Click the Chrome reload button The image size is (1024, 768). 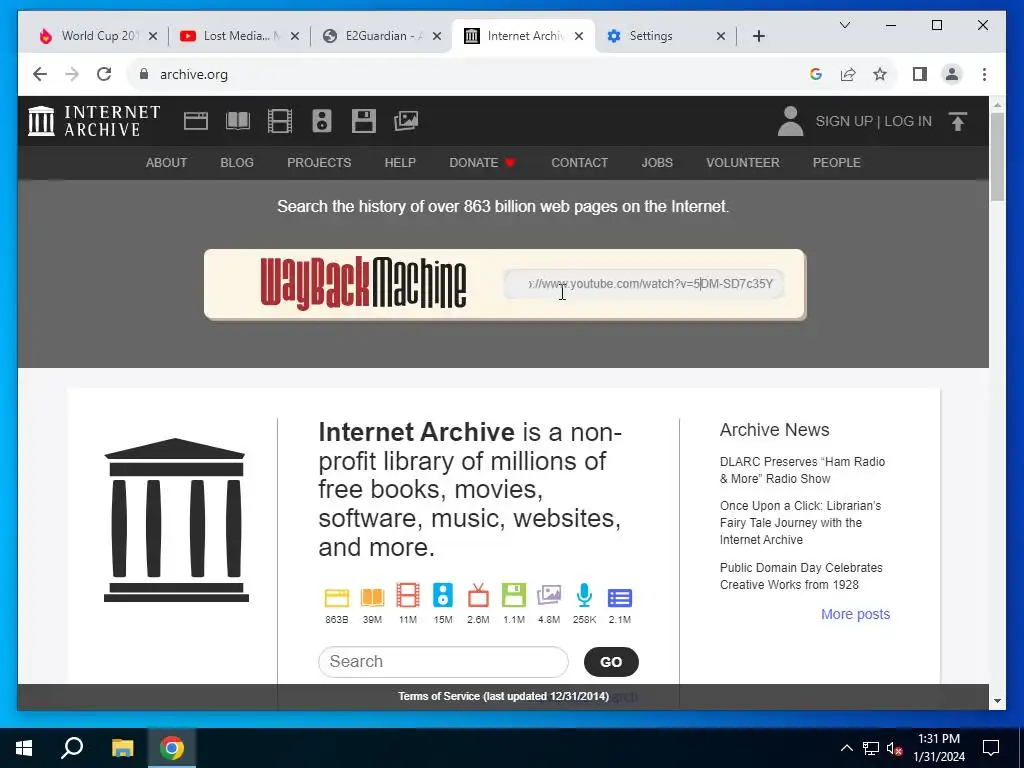pyautogui.click(x=104, y=74)
